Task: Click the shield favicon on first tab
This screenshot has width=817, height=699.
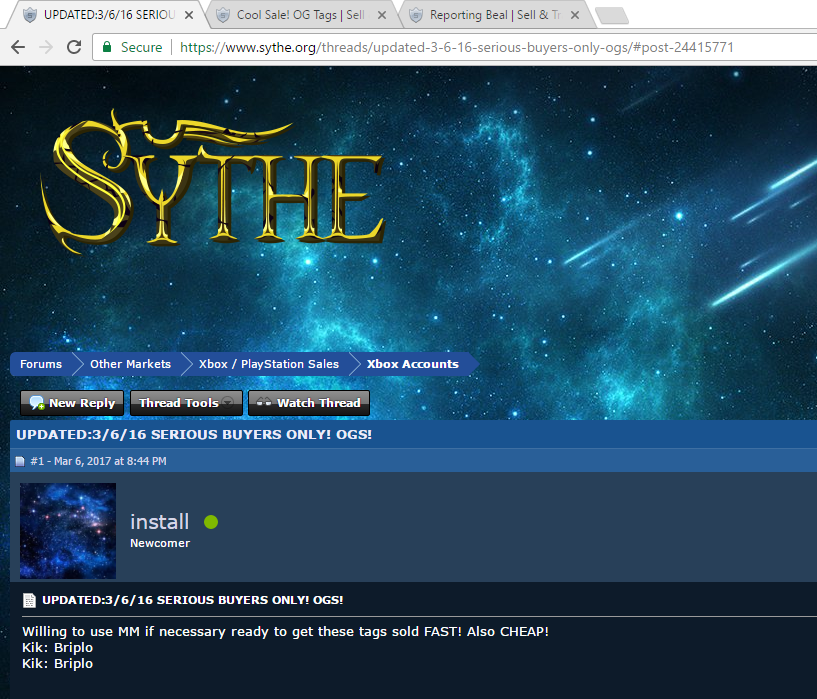Action: (30, 15)
